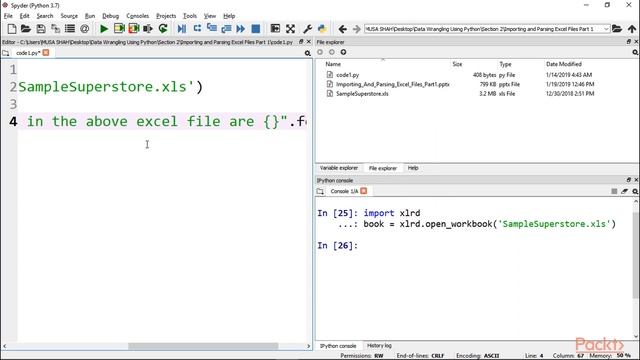Run file with green play button

[x=104, y=29]
